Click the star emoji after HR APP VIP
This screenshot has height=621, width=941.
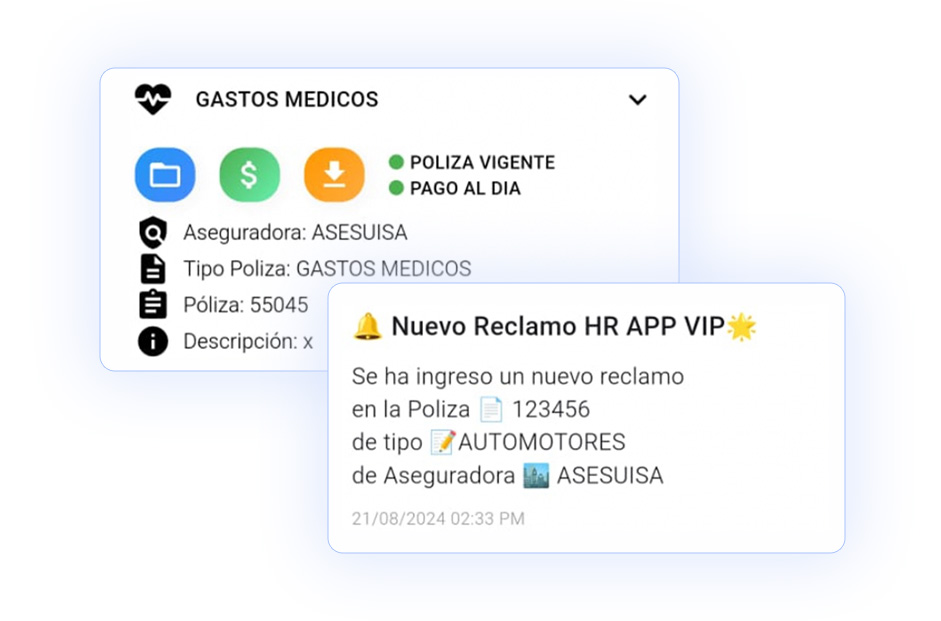[x=742, y=327]
